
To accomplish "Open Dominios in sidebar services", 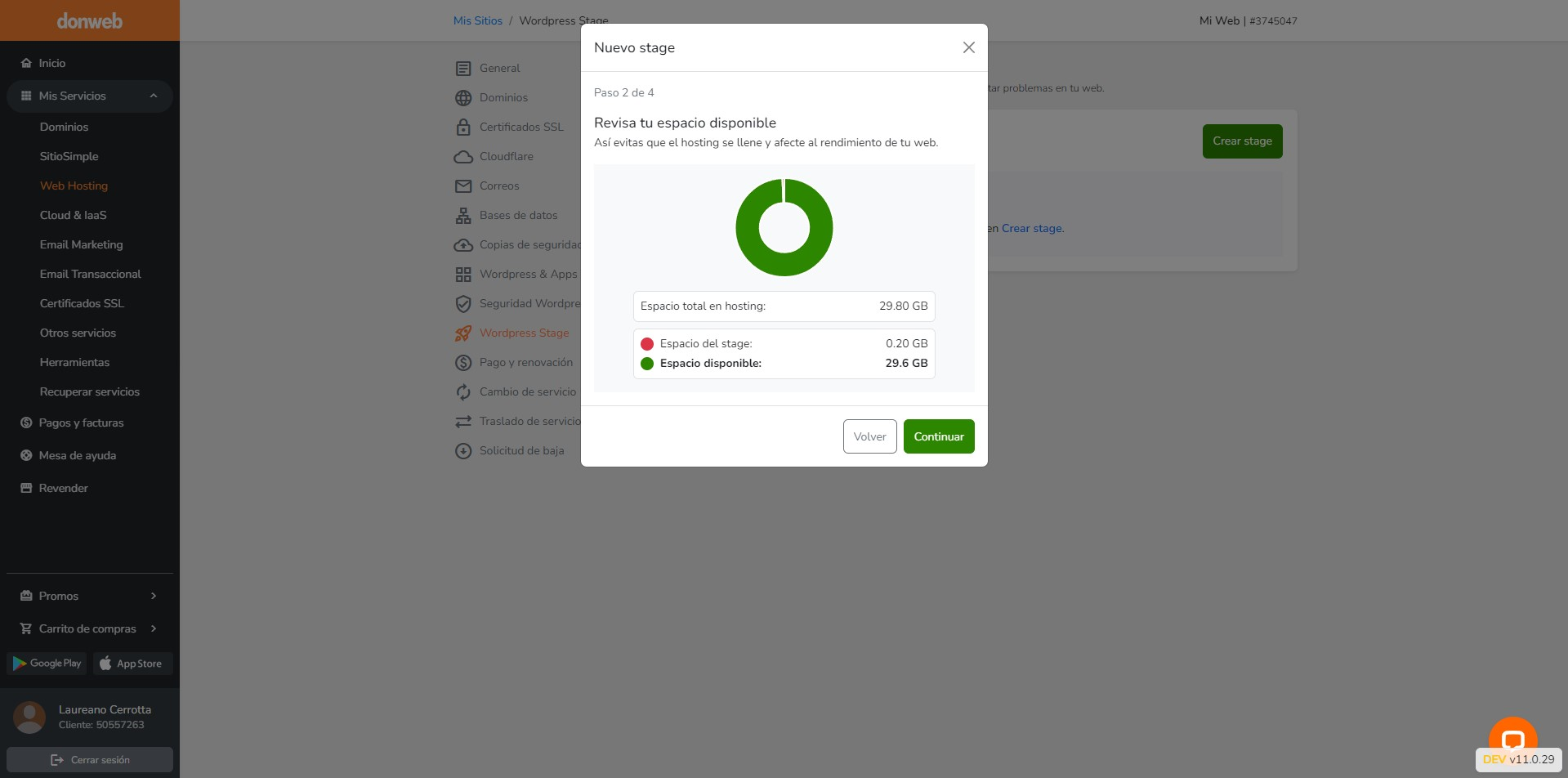I will tap(64, 127).
